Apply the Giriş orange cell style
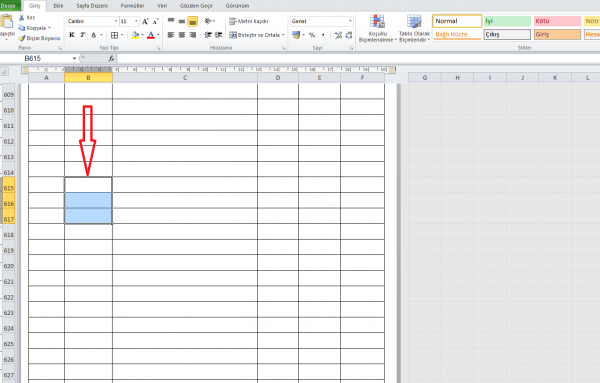The image size is (600, 383). pos(557,34)
